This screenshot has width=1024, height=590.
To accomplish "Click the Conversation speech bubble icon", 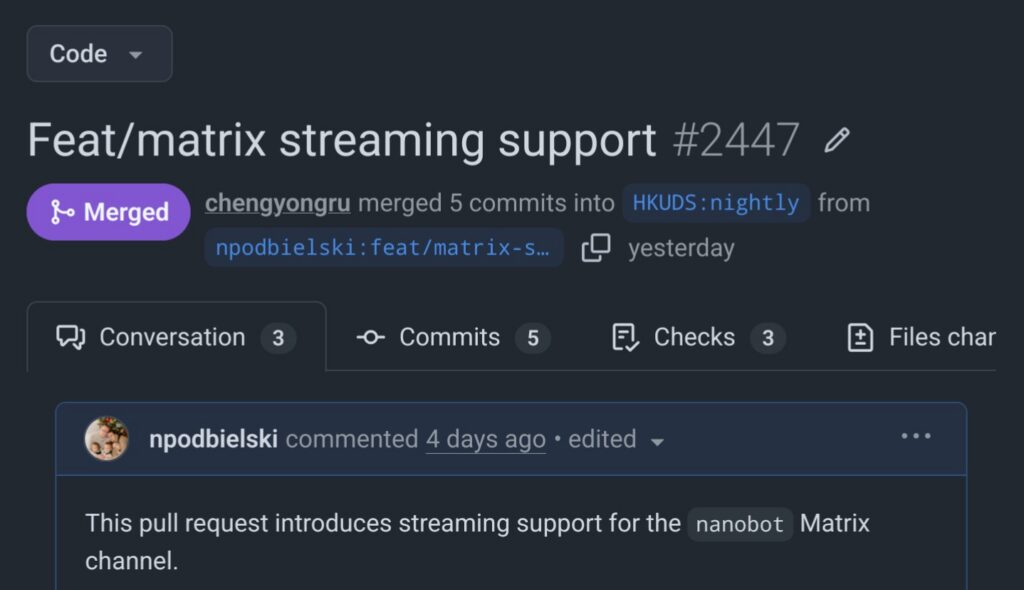I will coord(71,338).
